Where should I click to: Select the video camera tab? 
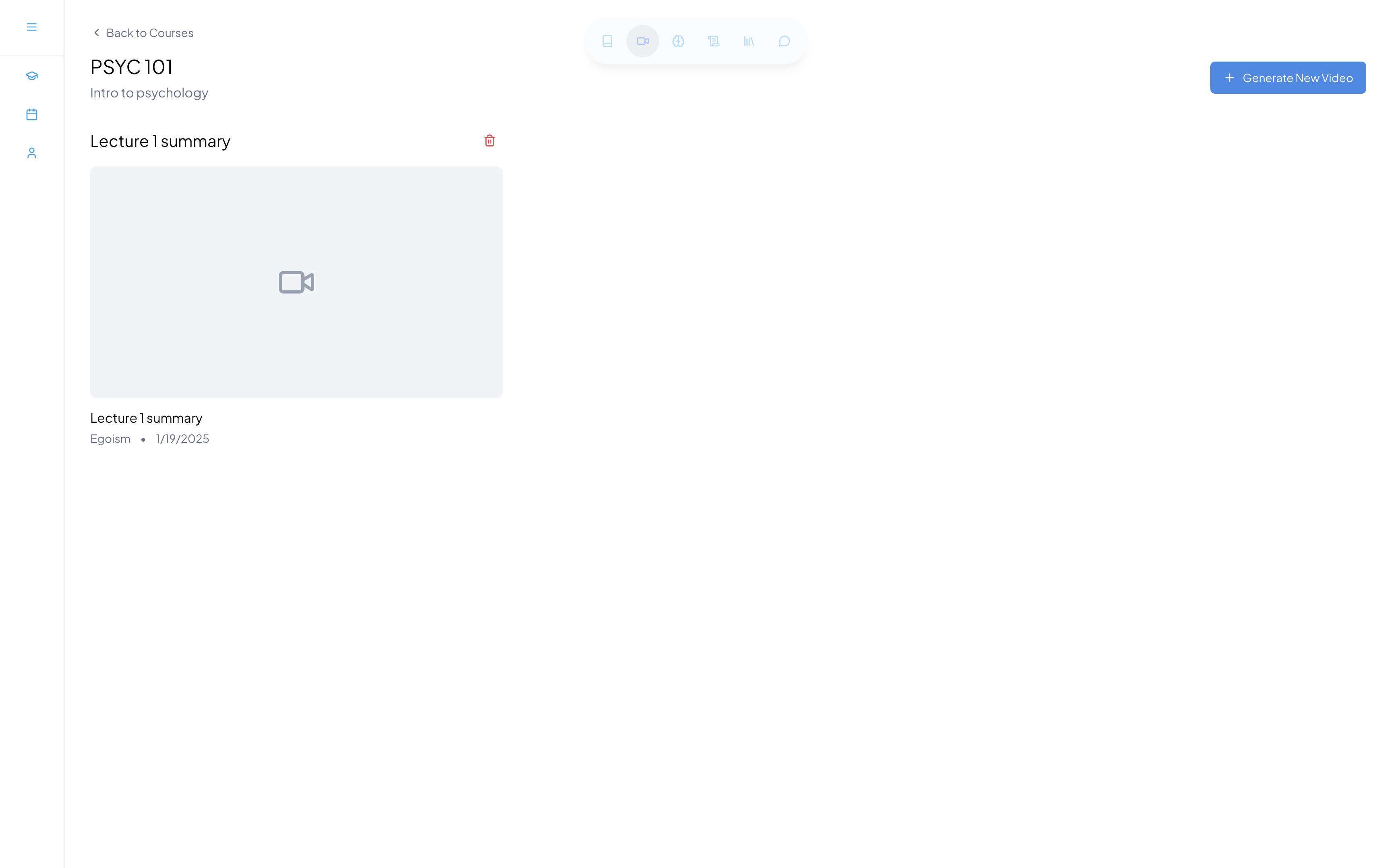click(x=642, y=41)
